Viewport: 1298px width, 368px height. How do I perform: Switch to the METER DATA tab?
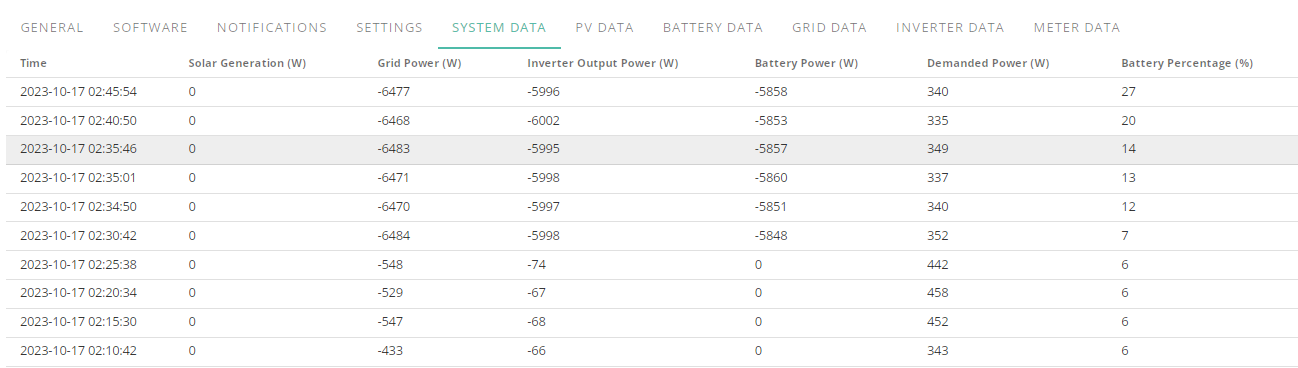click(x=1077, y=28)
